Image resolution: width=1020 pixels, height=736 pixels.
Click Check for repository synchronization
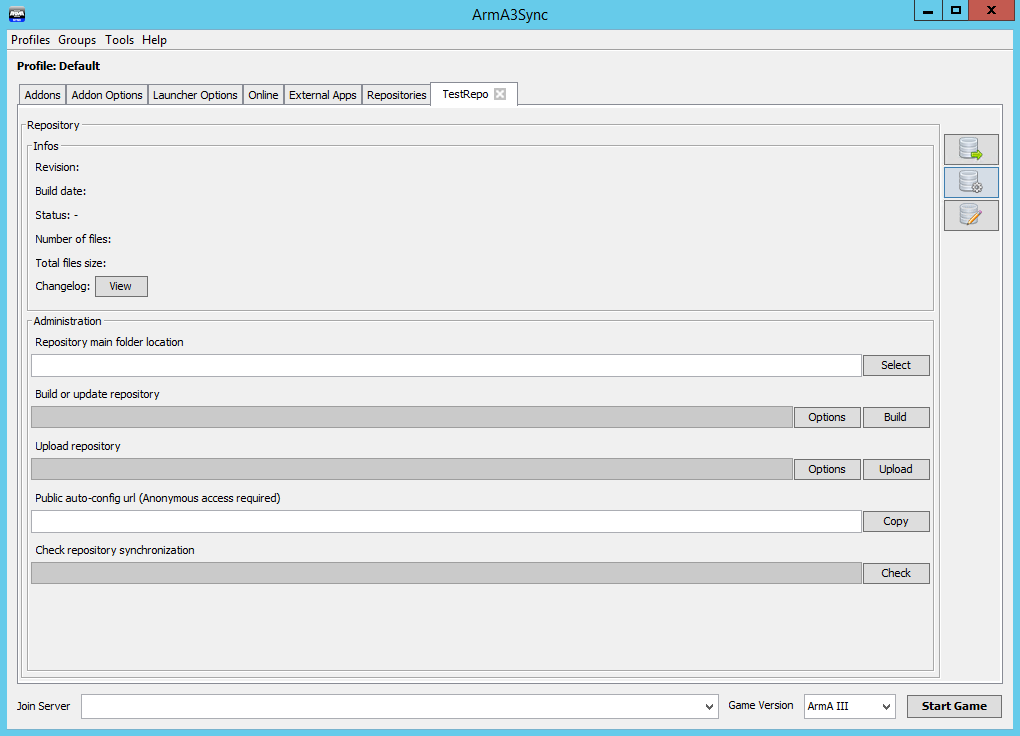point(896,573)
